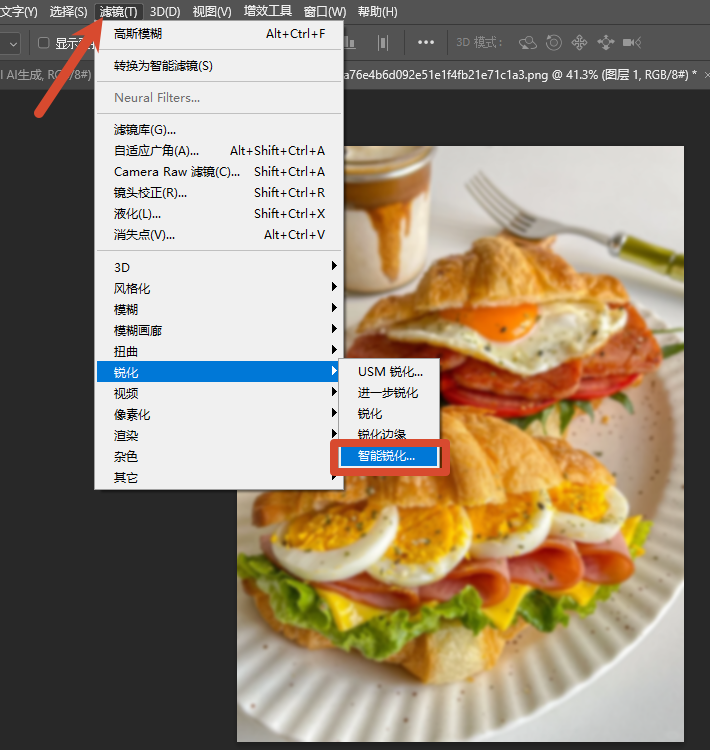Image resolution: width=710 pixels, height=750 pixels.
Task: Open the tool preset dropdown chevron
Action: 13,44
